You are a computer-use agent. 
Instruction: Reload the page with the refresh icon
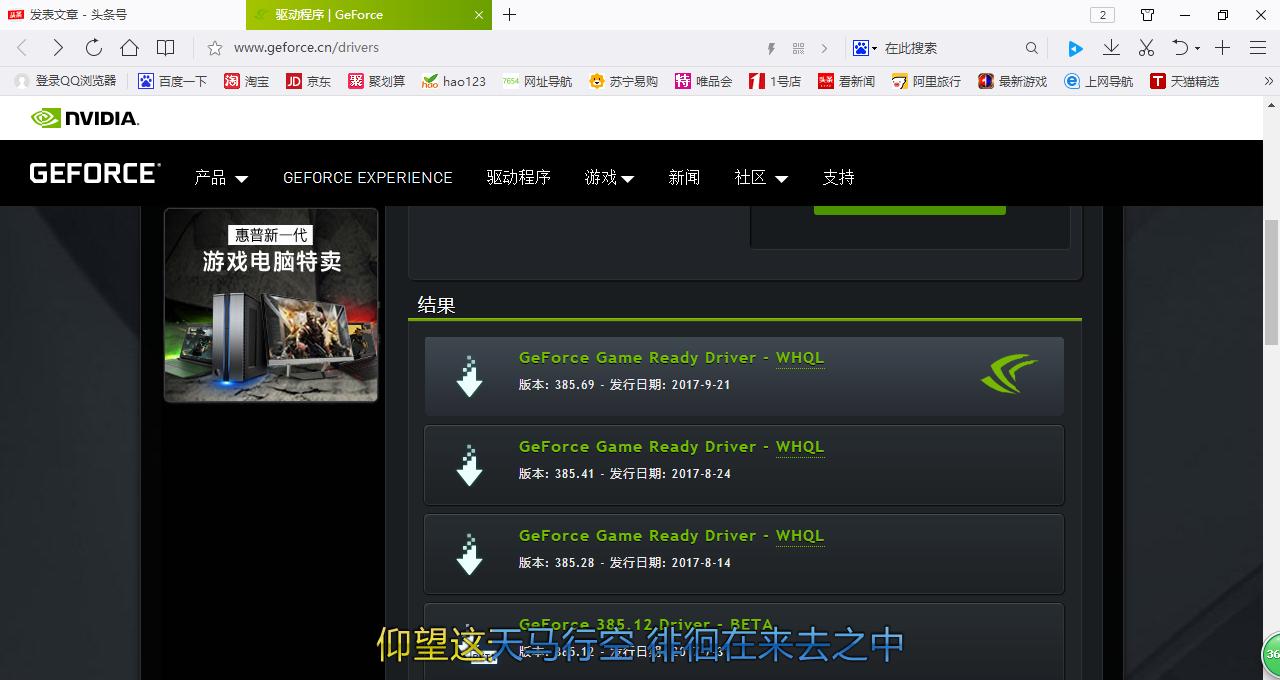point(93,48)
